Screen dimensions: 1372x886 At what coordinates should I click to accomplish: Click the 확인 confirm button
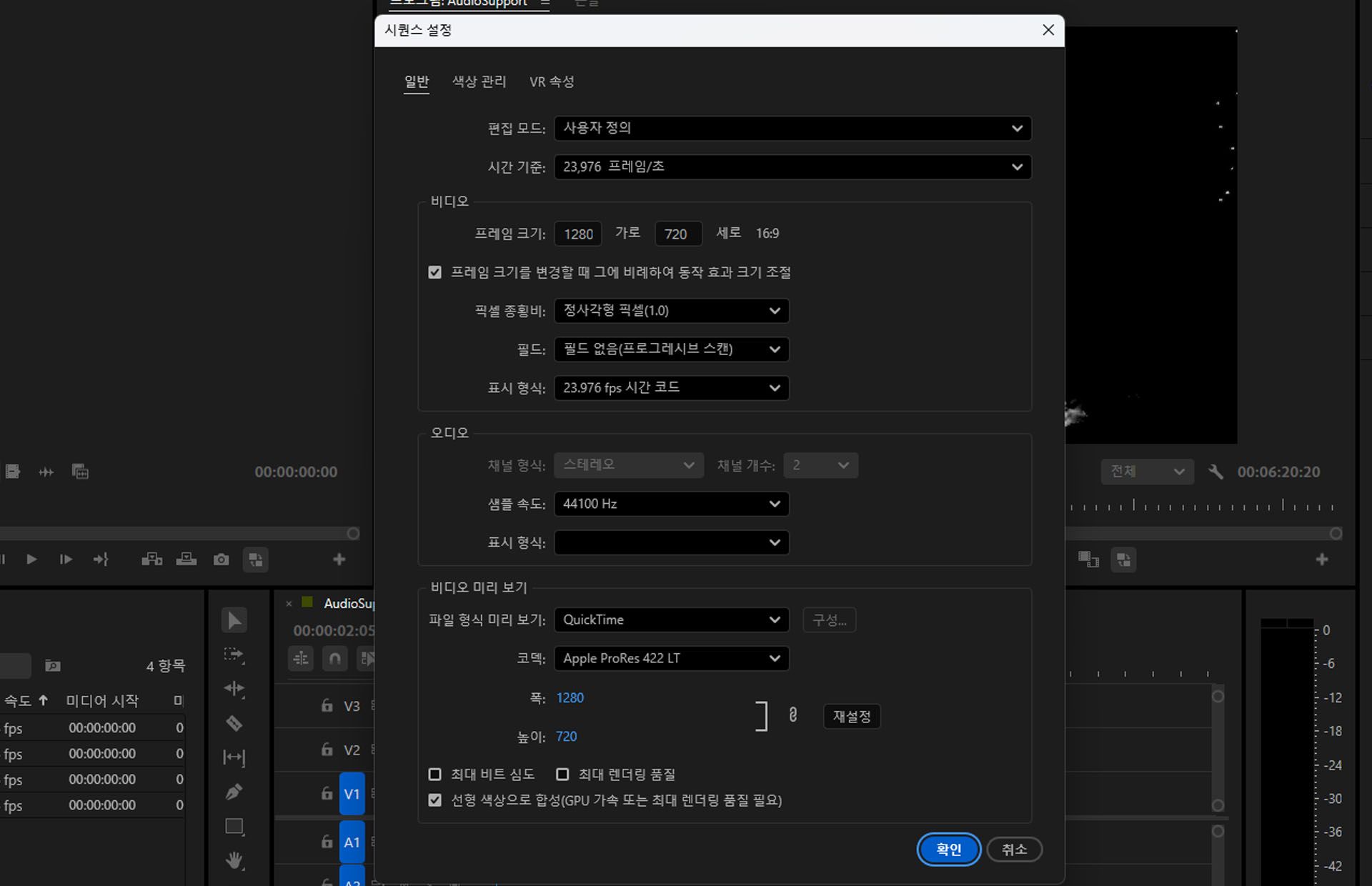tap(948, 850)
